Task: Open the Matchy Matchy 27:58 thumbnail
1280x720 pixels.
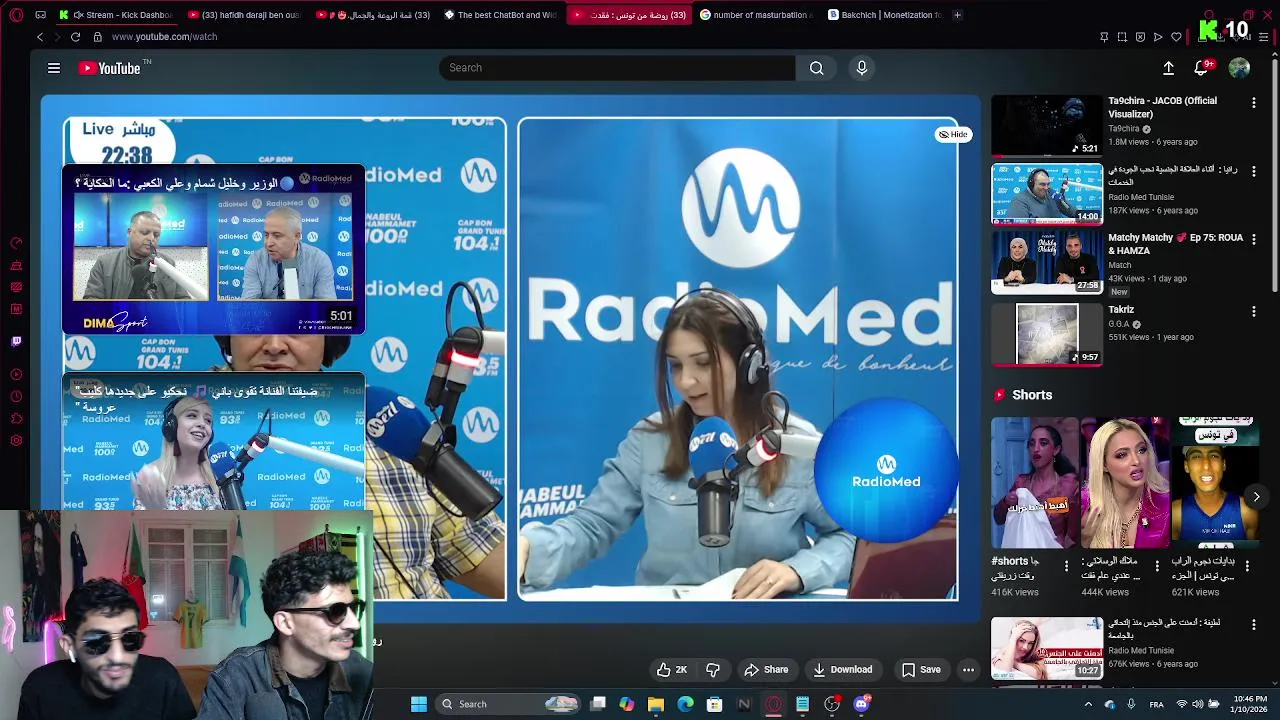Action: coord(1047,263)
